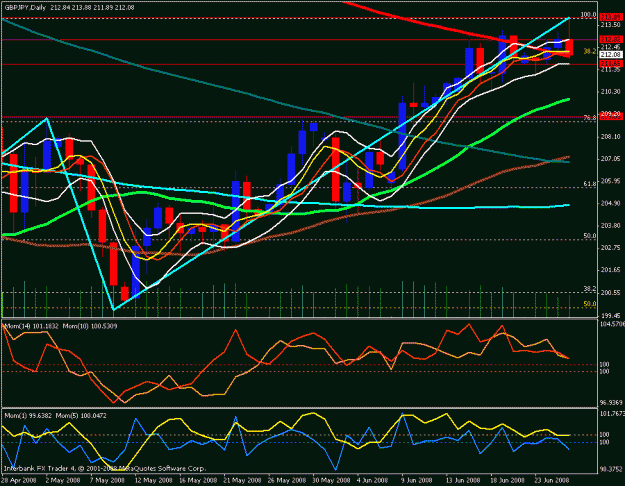Click the Mom(5) 100.0472 indicator label
This screenshot has height=486, width=625.
pyautogui.click(x=81, y=415)
